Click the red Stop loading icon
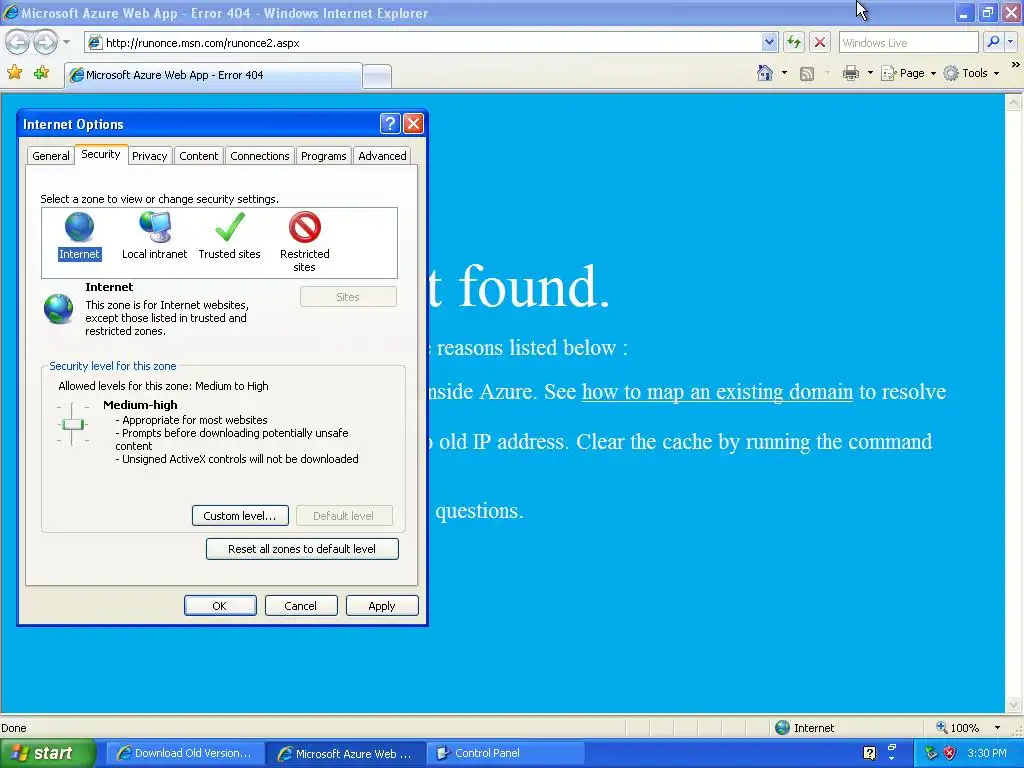The height and width of the screenshot is (768, 1024). click(820, 43)
